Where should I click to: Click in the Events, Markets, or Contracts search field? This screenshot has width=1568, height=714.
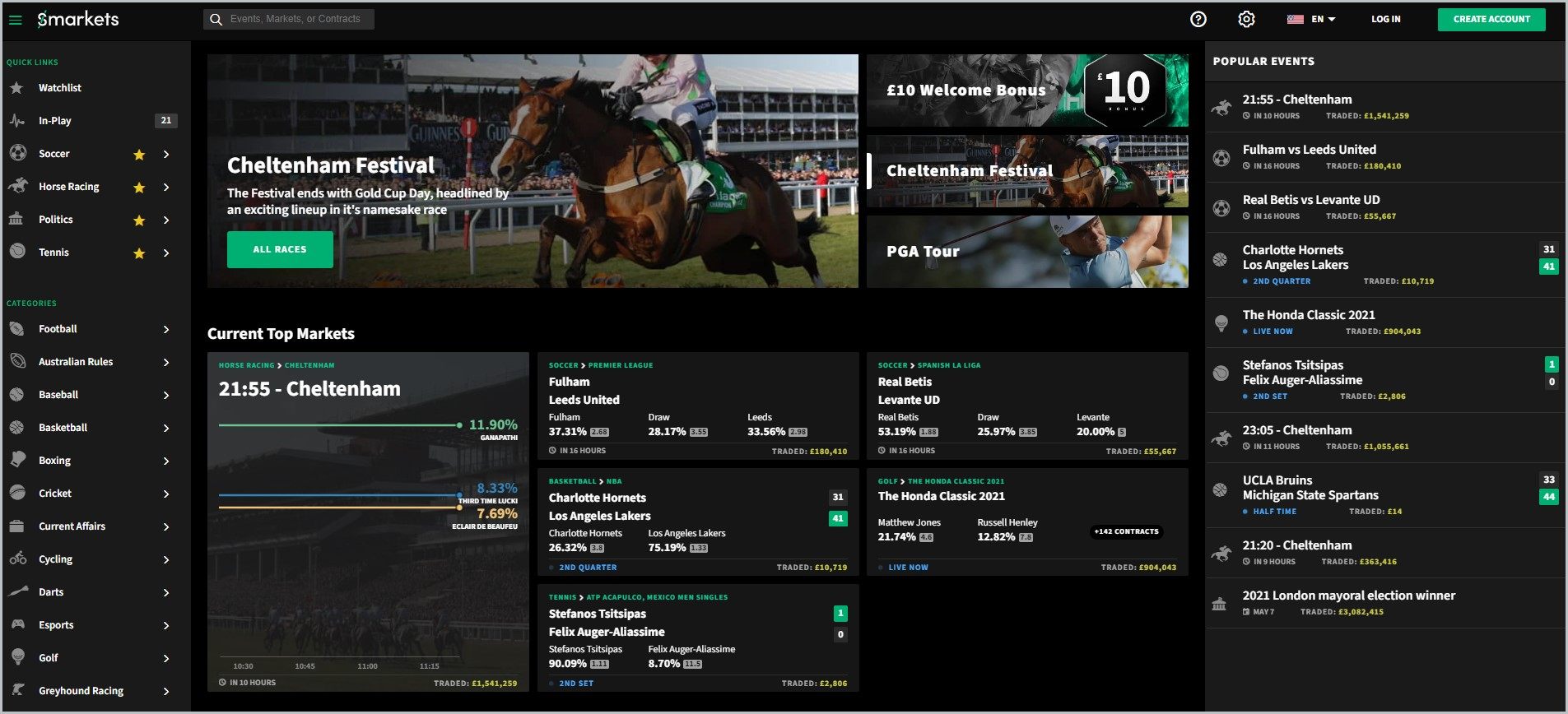coord(289,19)
